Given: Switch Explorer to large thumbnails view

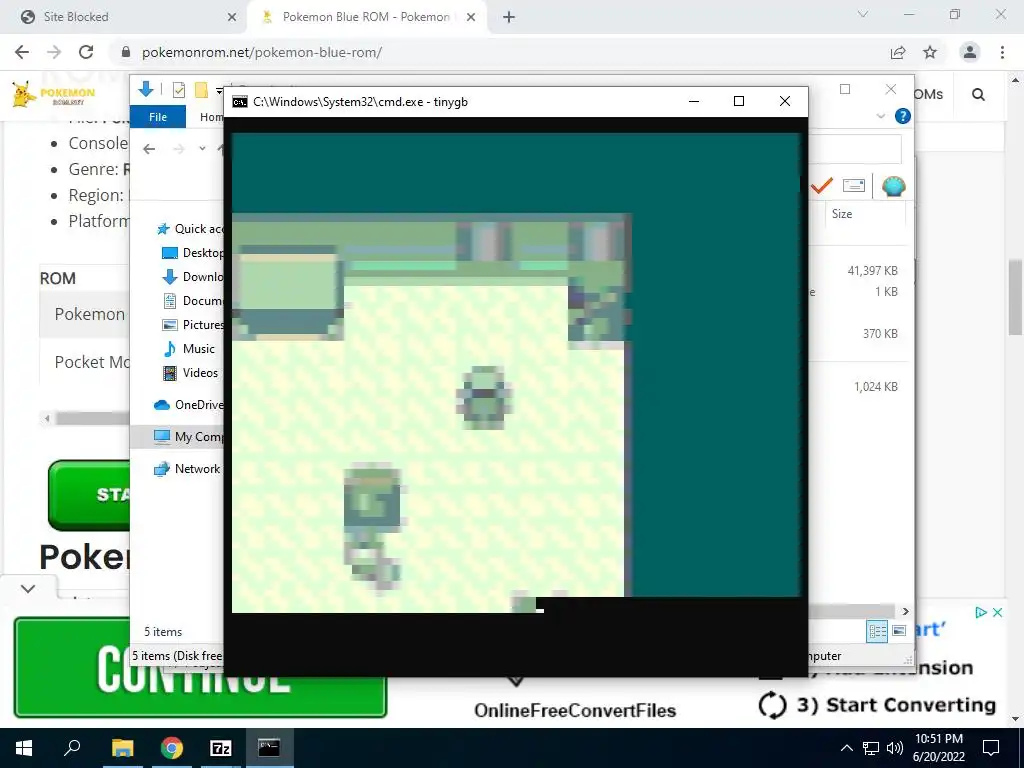Looking at the screenshot, I should [x=899, y=631].
